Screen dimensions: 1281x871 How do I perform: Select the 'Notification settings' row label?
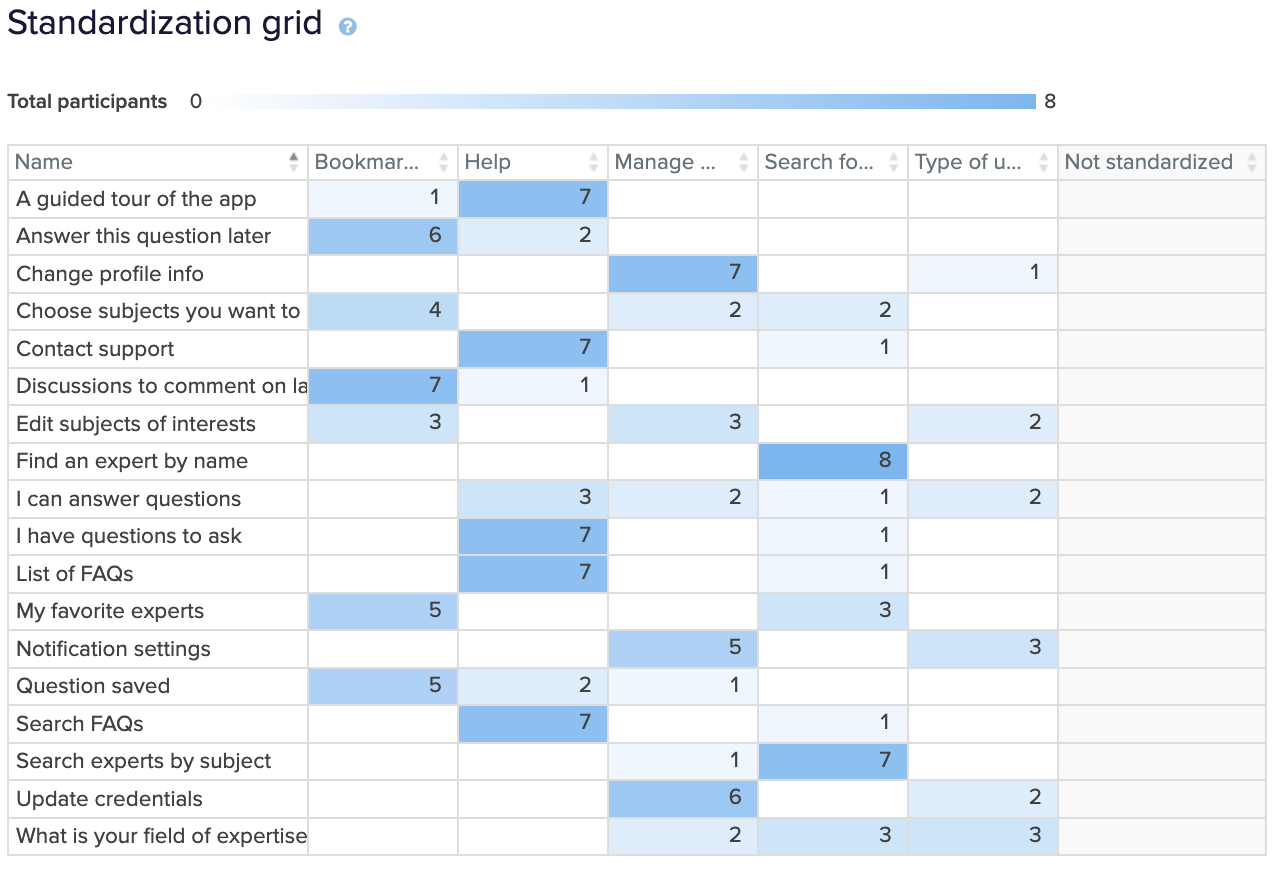pos(113,649)
